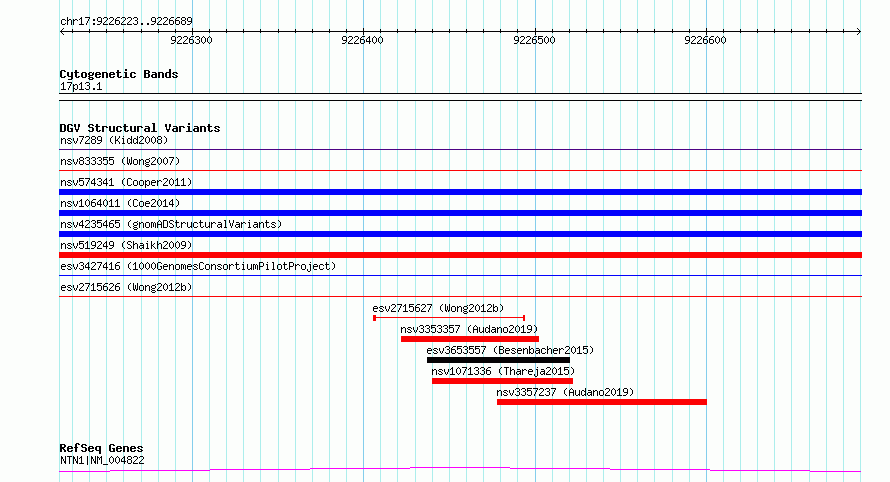Click the 9226400 ruler position
Viewport: 890px width, 482px height.
pyautogui.click(x=362, y=40)
